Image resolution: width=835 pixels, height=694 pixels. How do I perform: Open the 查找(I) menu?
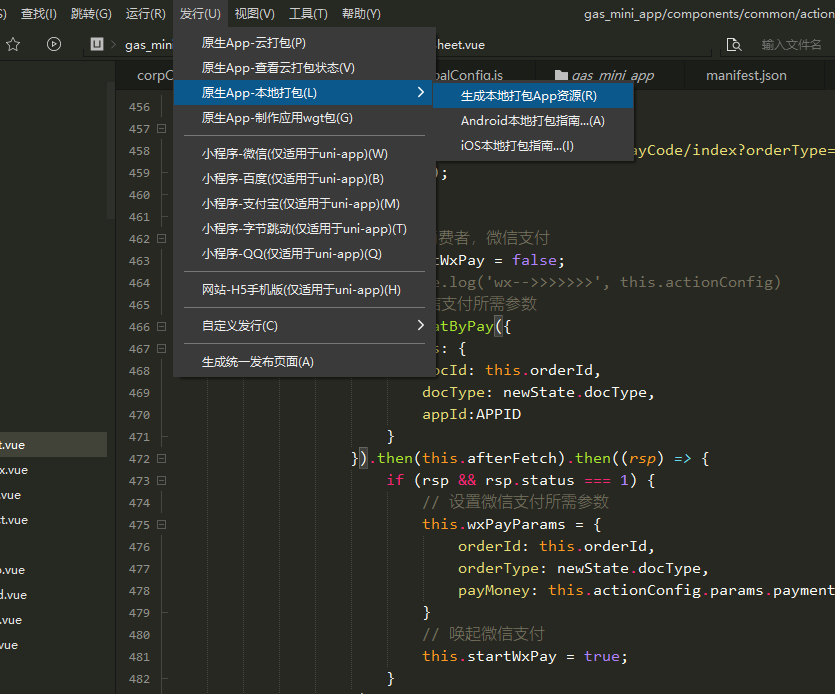click(x=38, y=14)
